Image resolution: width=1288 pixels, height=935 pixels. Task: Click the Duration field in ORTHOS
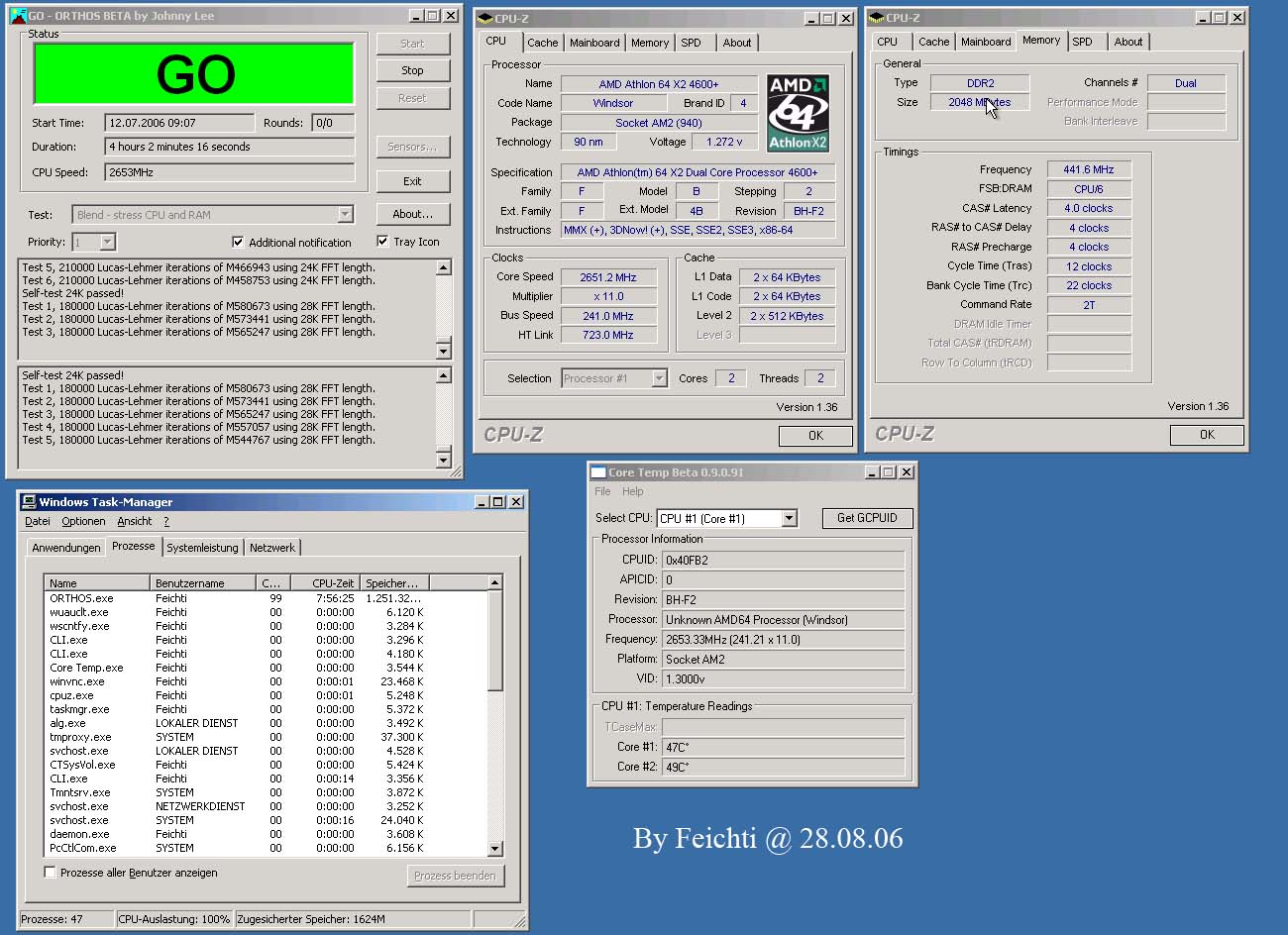230,147
